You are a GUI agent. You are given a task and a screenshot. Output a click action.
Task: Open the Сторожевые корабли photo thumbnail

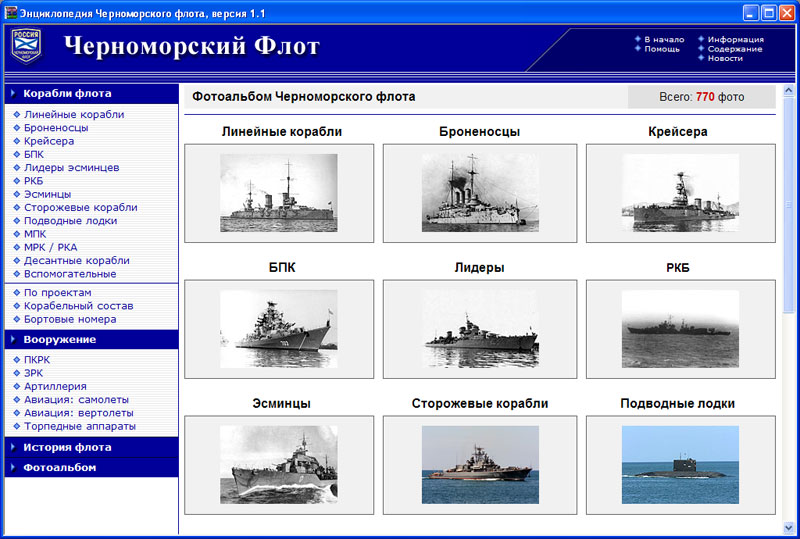479,464
